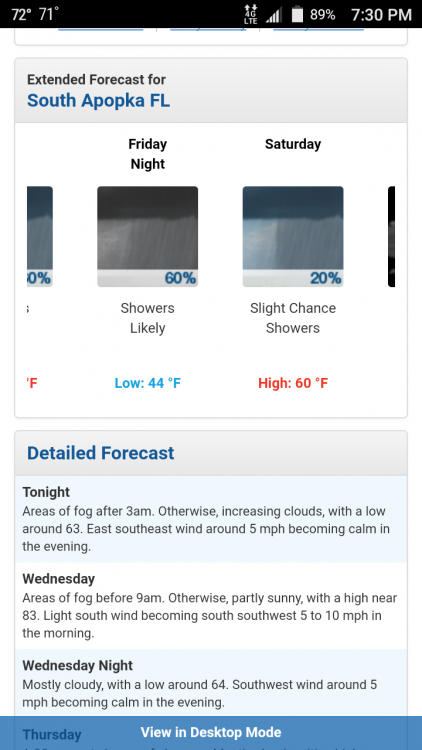Tap the battery icon in status bar

tap(298, 14)
